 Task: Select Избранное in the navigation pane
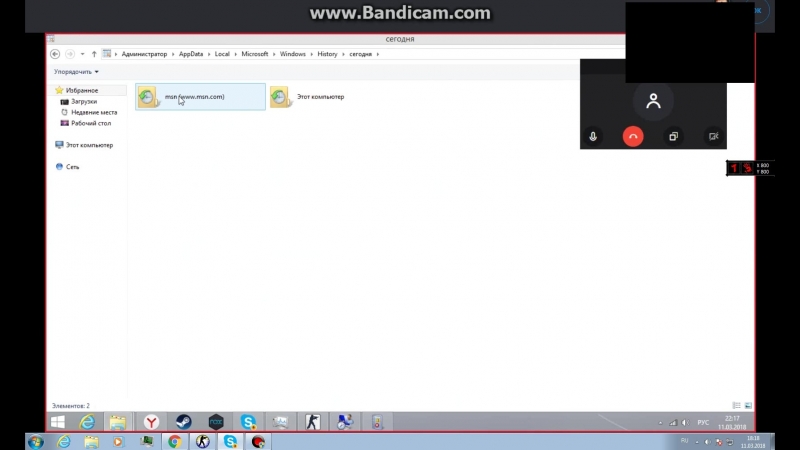click(x=82, y=90)
